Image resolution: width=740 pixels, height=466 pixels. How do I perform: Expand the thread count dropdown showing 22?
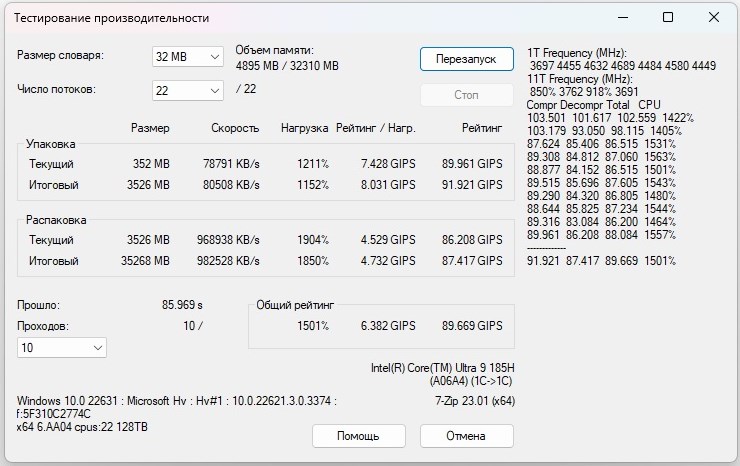point(188,91)
